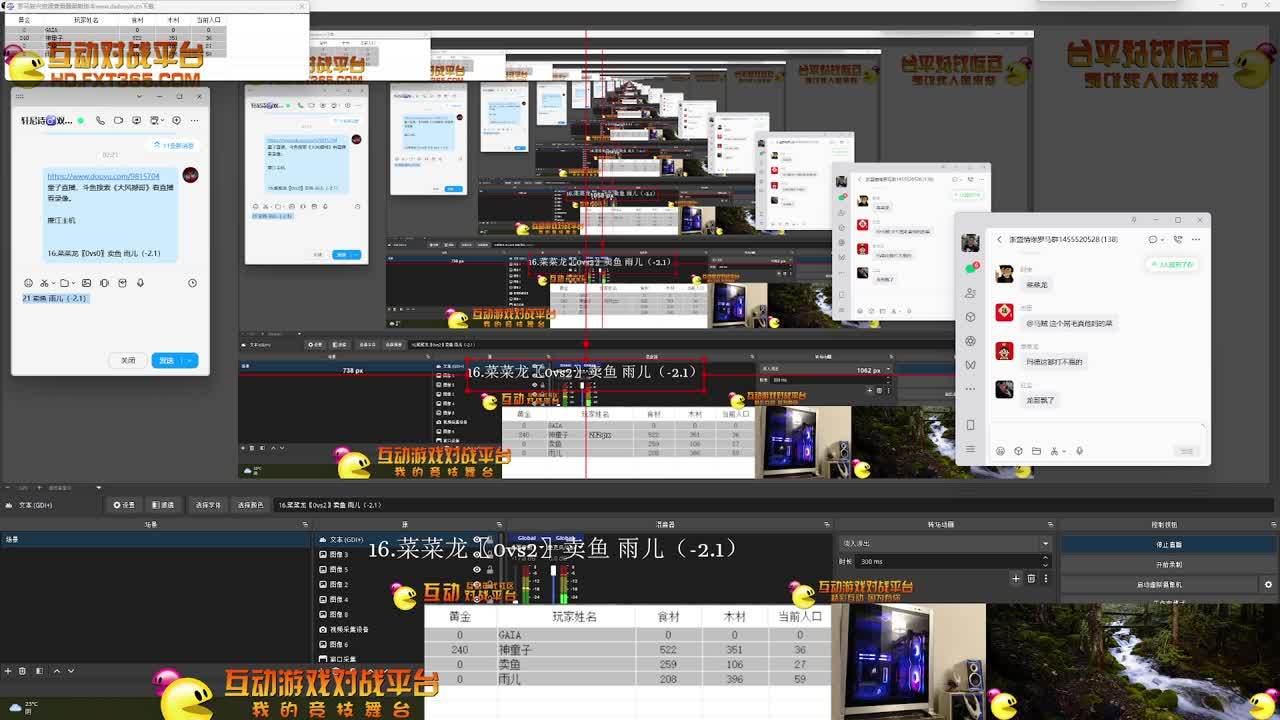Screen dimensions: 1280x720
Task: Start a video call in QQ chat
Action: 118,120
